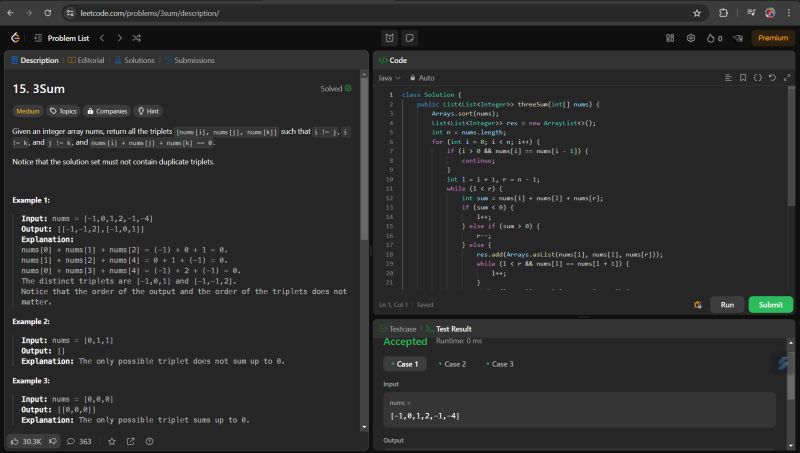Share the problem link icon
Screen dimensions: 800x453
(x=131, y=441)
